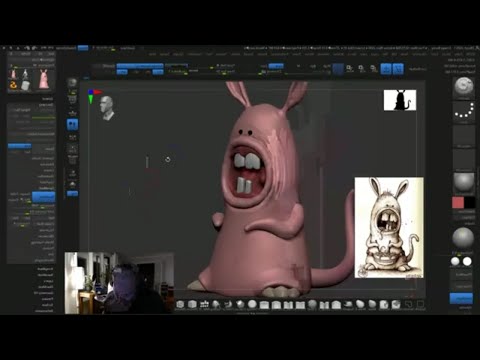Open the current brush thumbnail with swirl sphere

pos(464,88)
